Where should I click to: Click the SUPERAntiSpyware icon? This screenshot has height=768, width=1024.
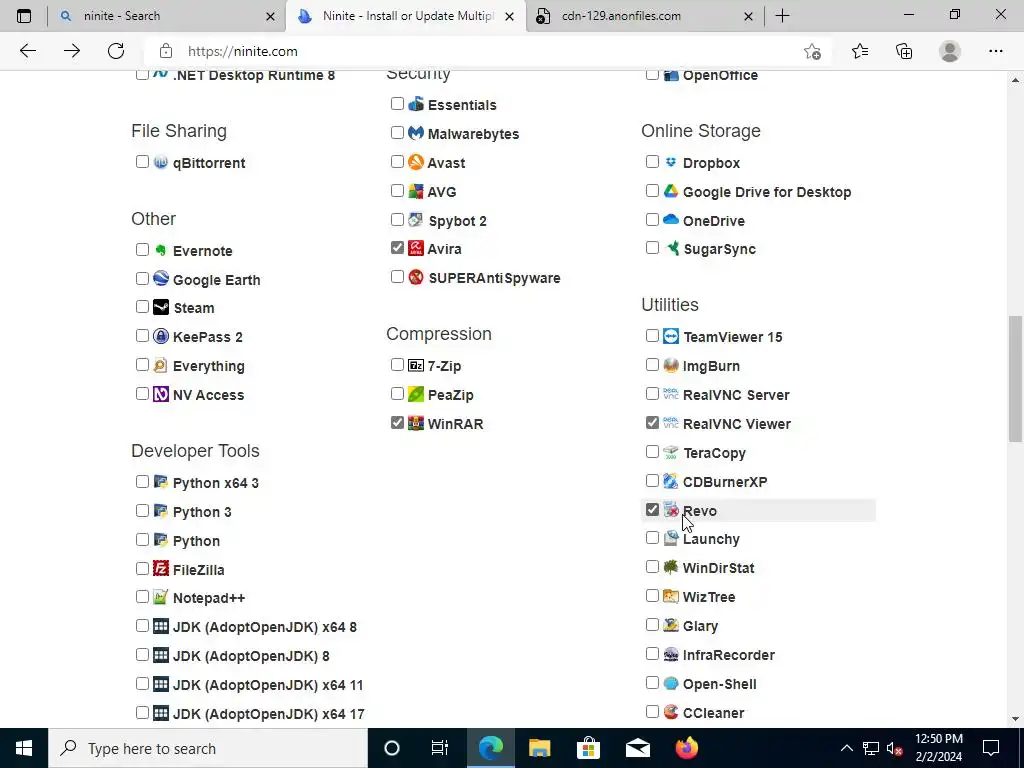pos(416,277)
